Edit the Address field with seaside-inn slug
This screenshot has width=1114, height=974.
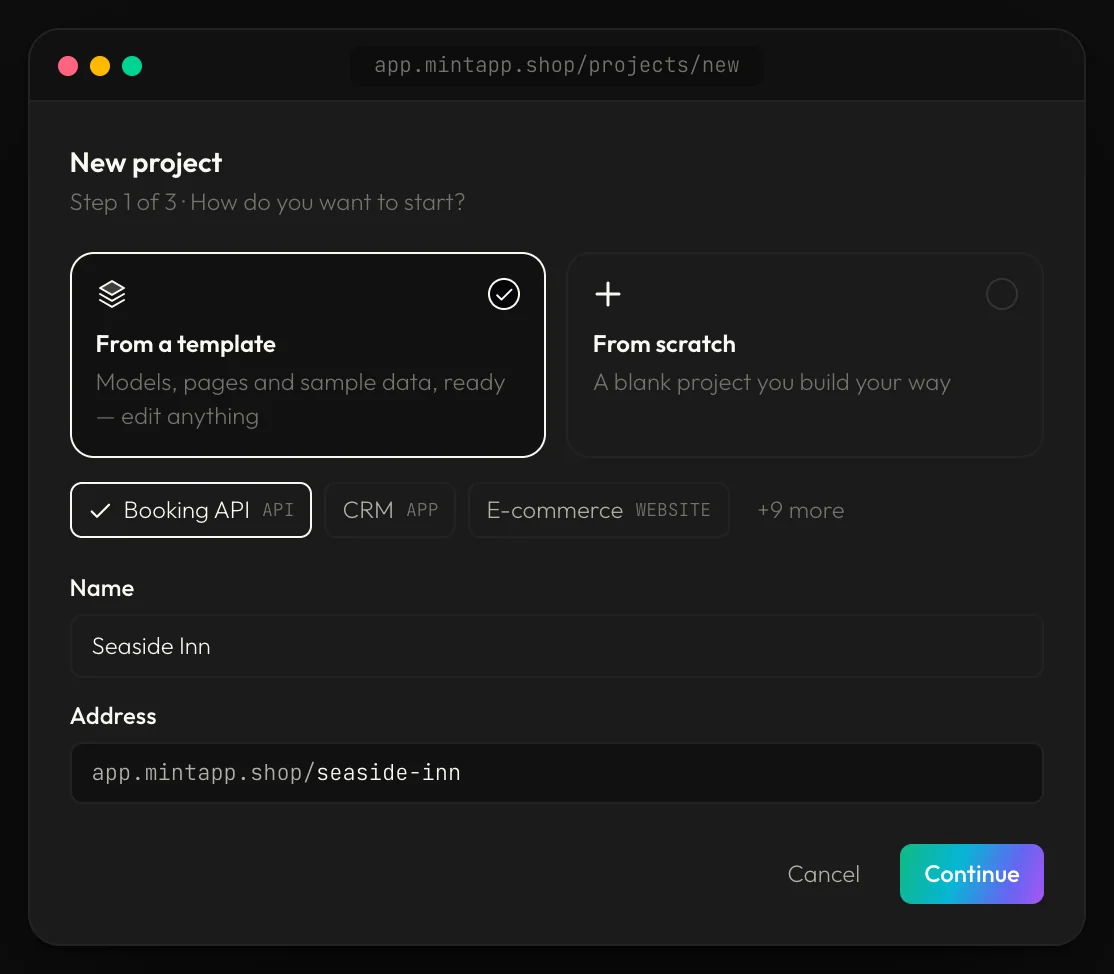pyautogui.click(x=556, y=773)
